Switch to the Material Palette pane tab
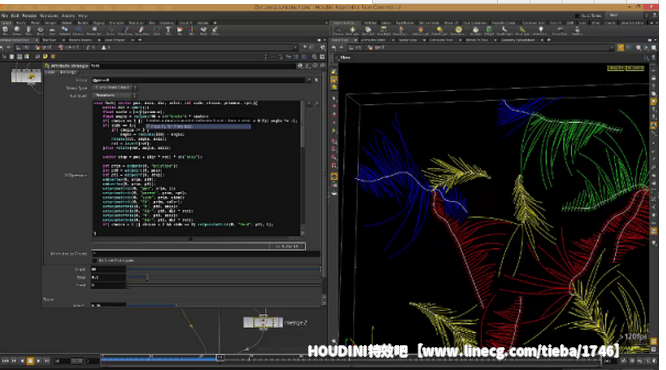 coord(81,40)
